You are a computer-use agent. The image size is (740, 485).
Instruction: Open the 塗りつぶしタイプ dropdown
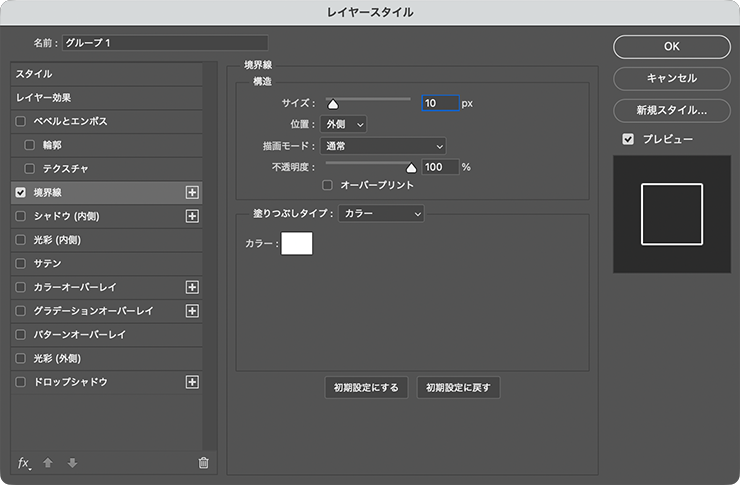point(381,213)
